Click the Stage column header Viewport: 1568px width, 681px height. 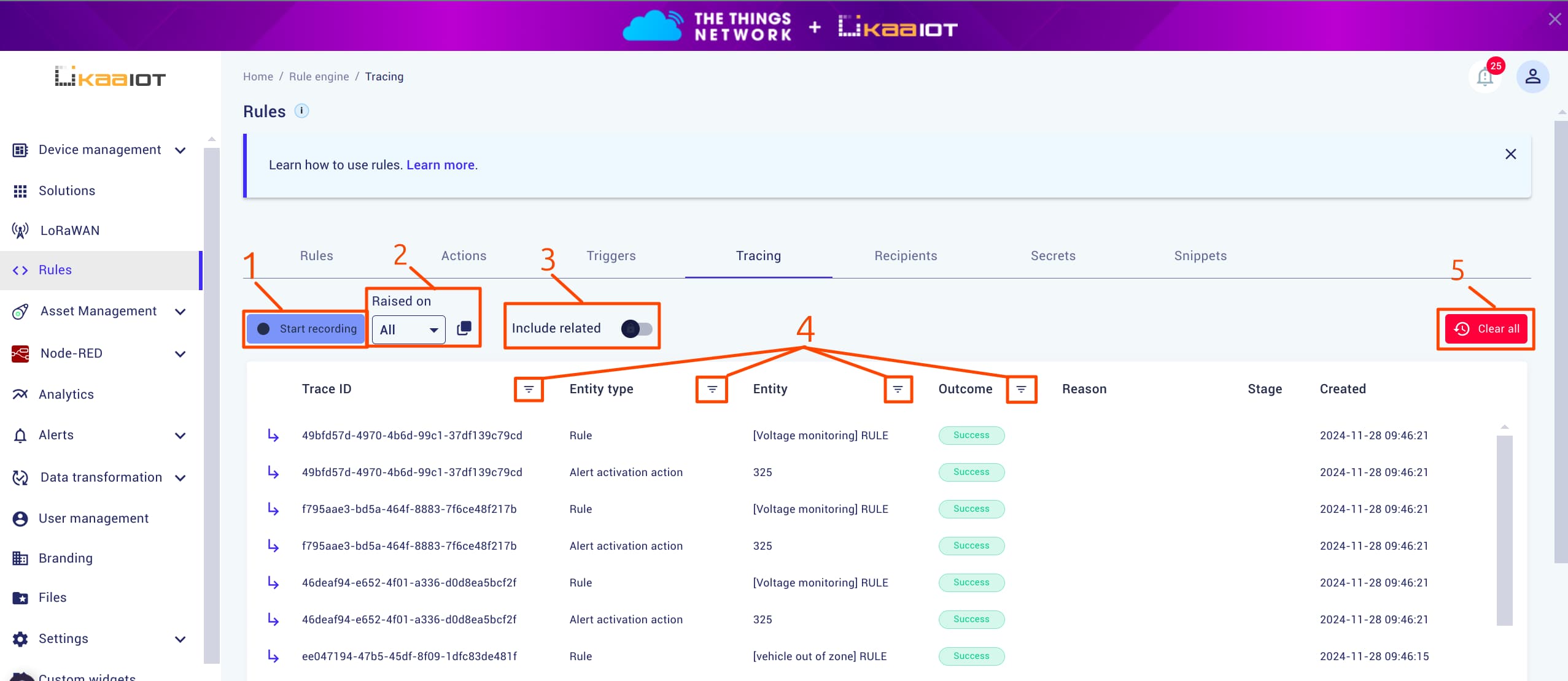[x=1265, y=390]
